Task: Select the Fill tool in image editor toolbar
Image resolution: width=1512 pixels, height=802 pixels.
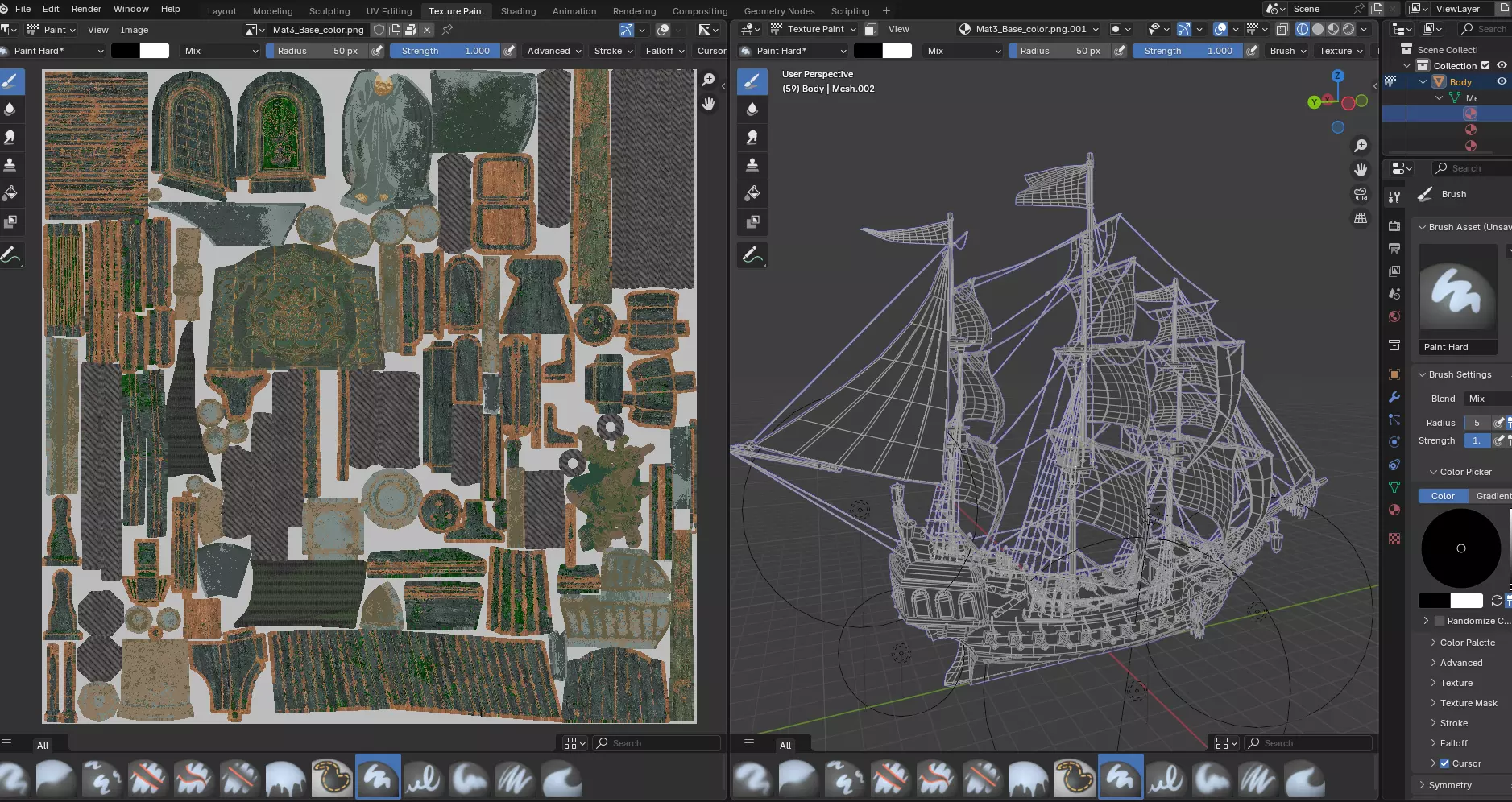Action: click(10, 193)
